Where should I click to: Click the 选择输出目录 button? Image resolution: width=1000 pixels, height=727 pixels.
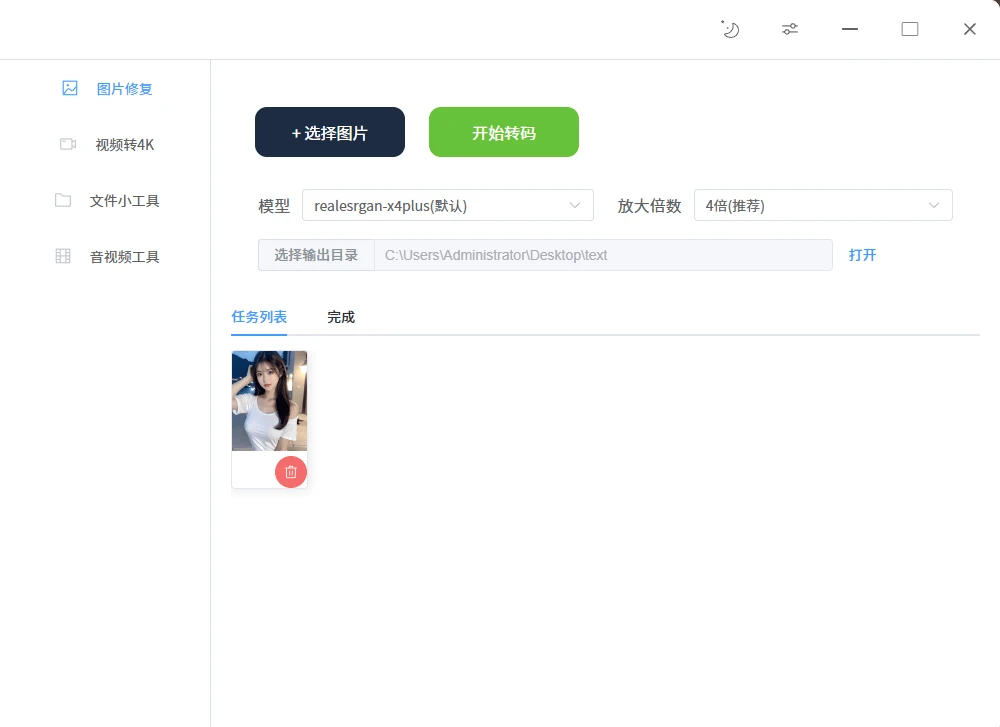316,255
